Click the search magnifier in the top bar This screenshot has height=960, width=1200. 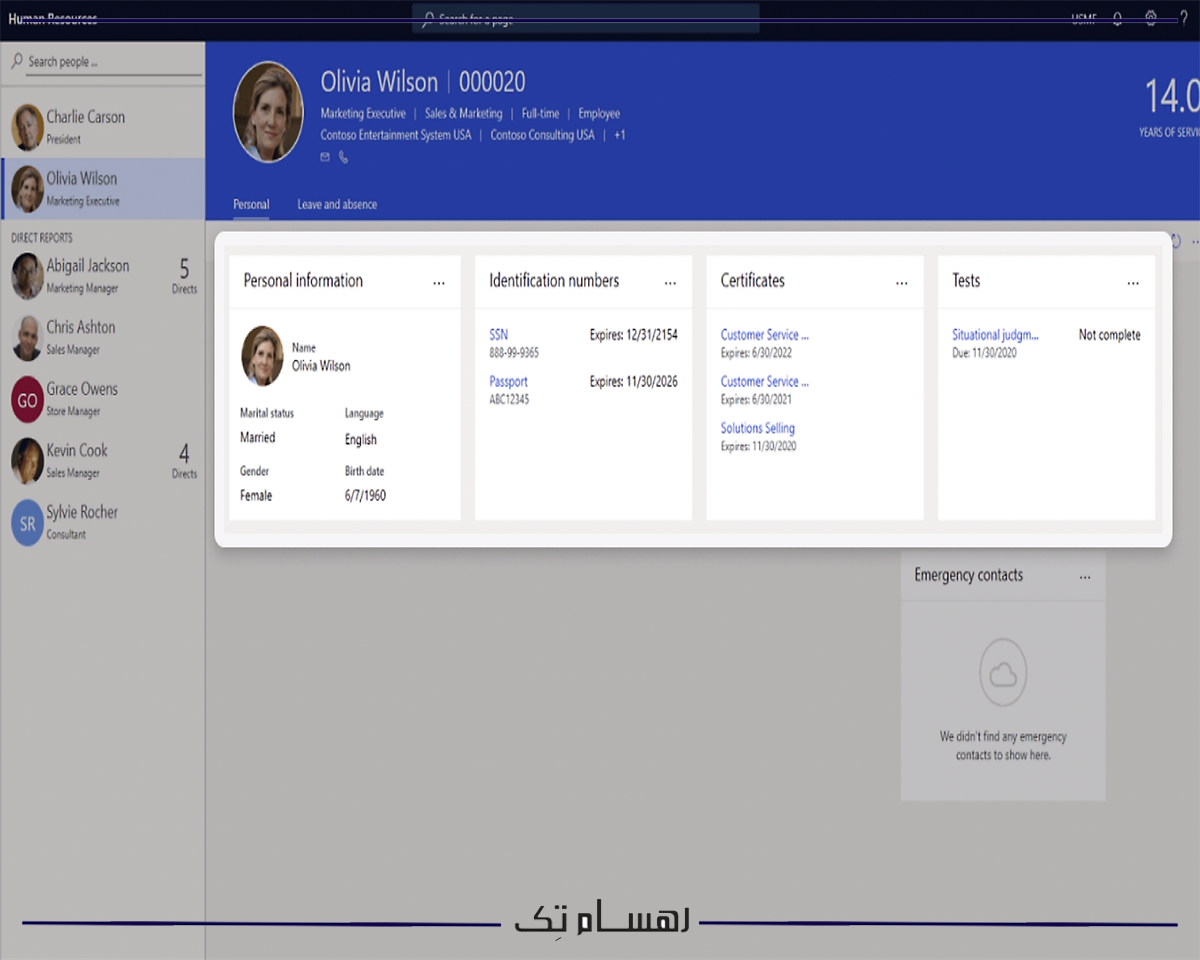(x=428, y=19)
